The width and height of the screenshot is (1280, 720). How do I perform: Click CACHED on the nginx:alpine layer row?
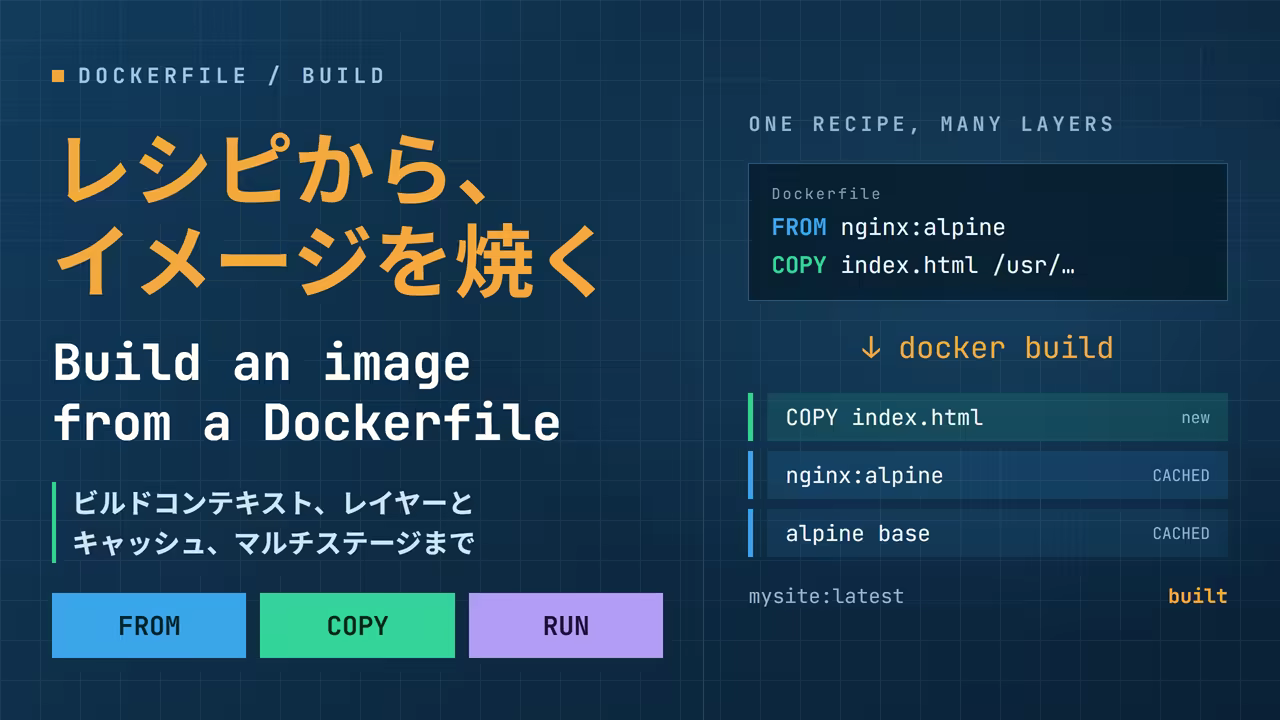(1181, 476)
